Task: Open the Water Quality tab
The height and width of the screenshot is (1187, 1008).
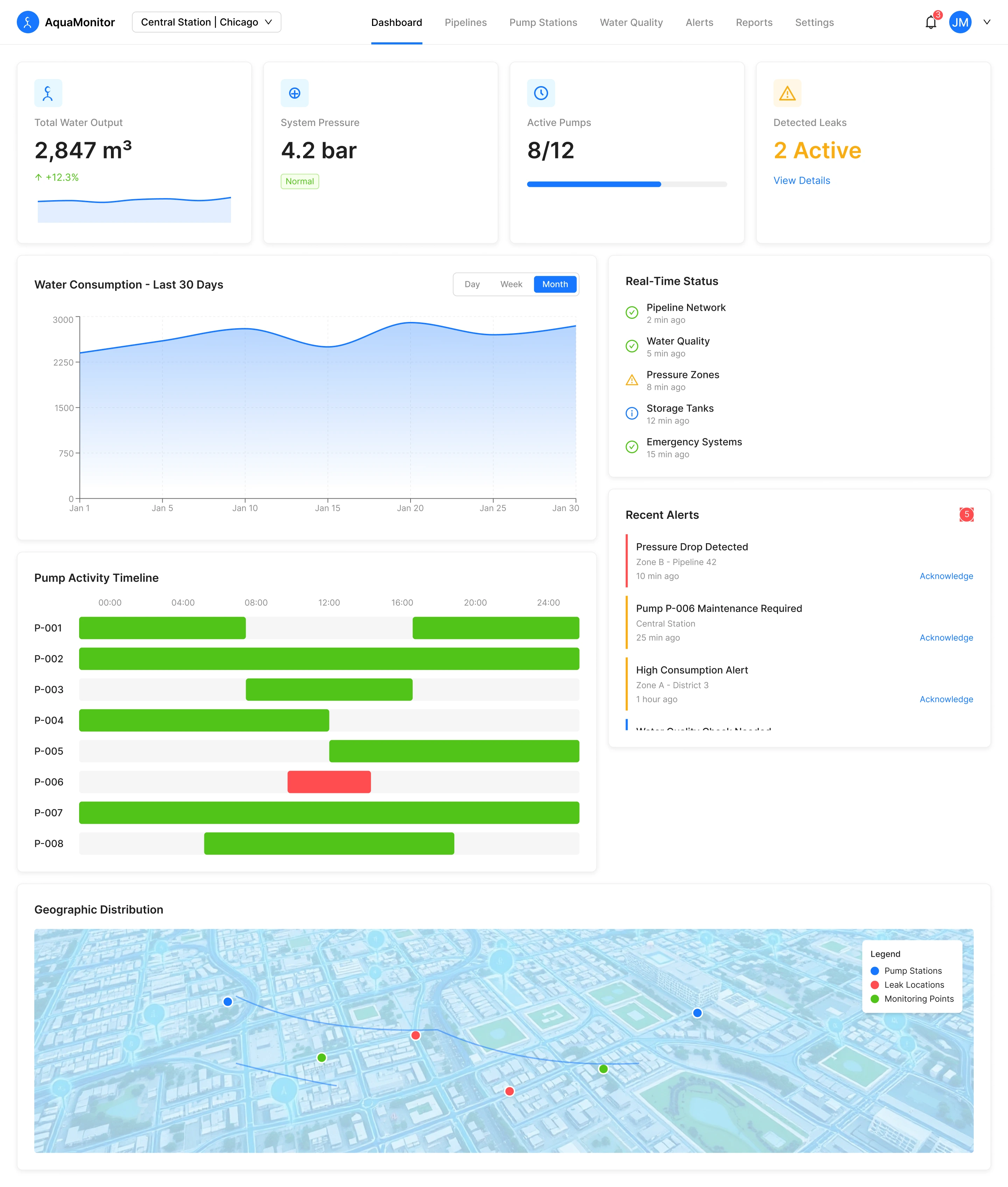Action: [x=631, y=23]
